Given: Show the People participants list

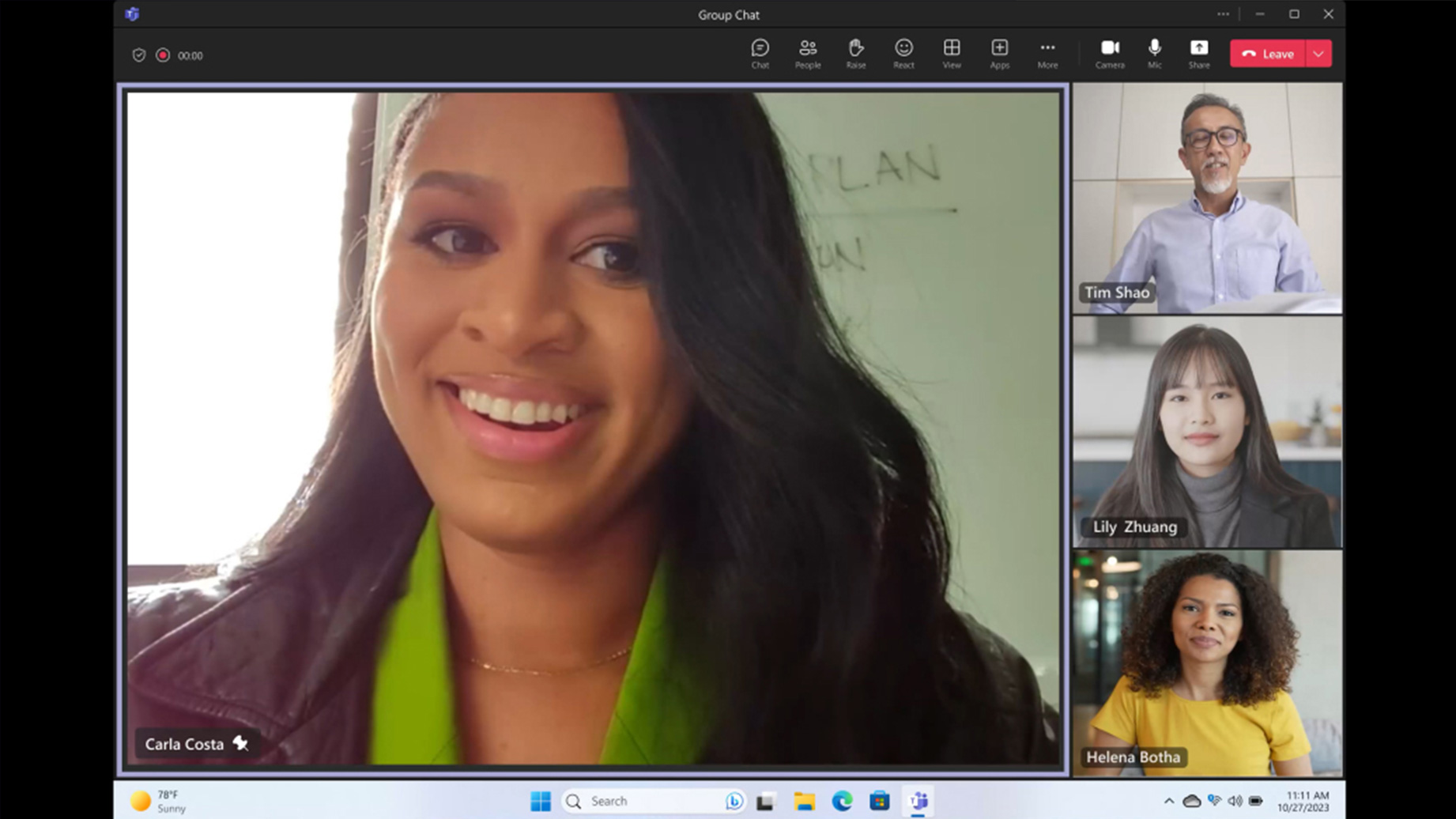Looking at the screenshot, I should pos(807,54).
